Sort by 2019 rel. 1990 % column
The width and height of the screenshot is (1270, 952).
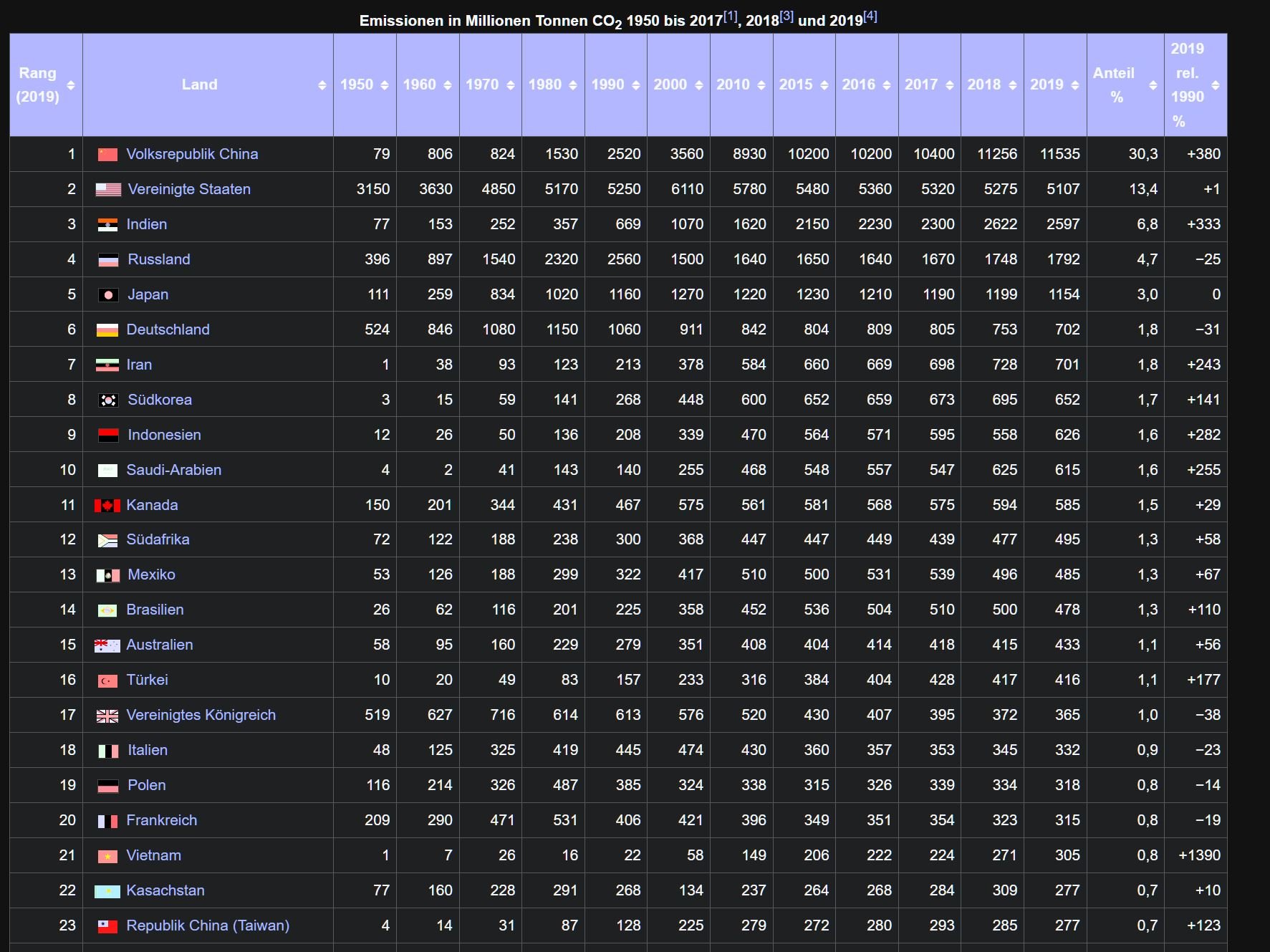[x=1216, y=85]
